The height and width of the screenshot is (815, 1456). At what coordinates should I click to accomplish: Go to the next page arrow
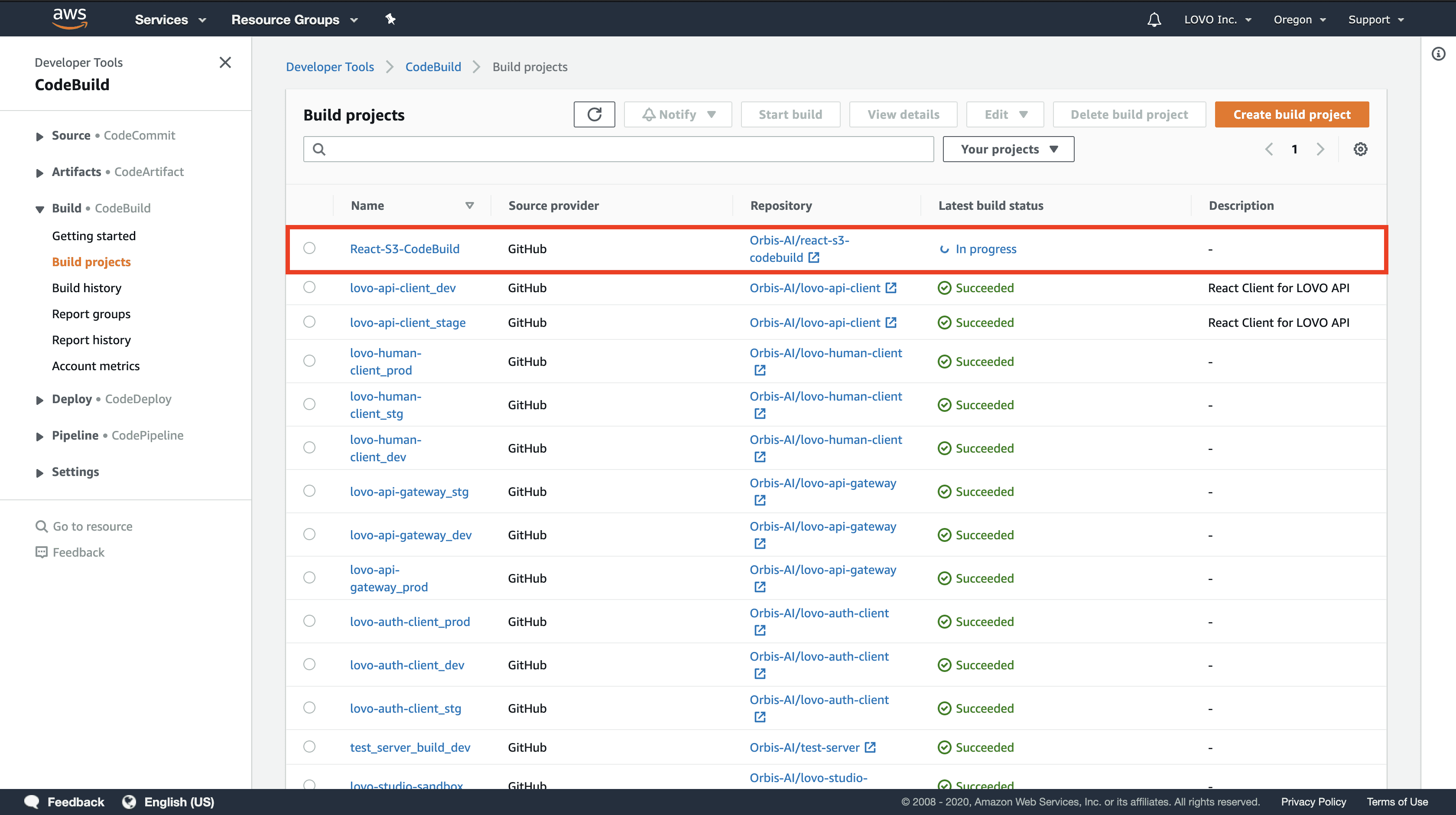click(1320, 149)
